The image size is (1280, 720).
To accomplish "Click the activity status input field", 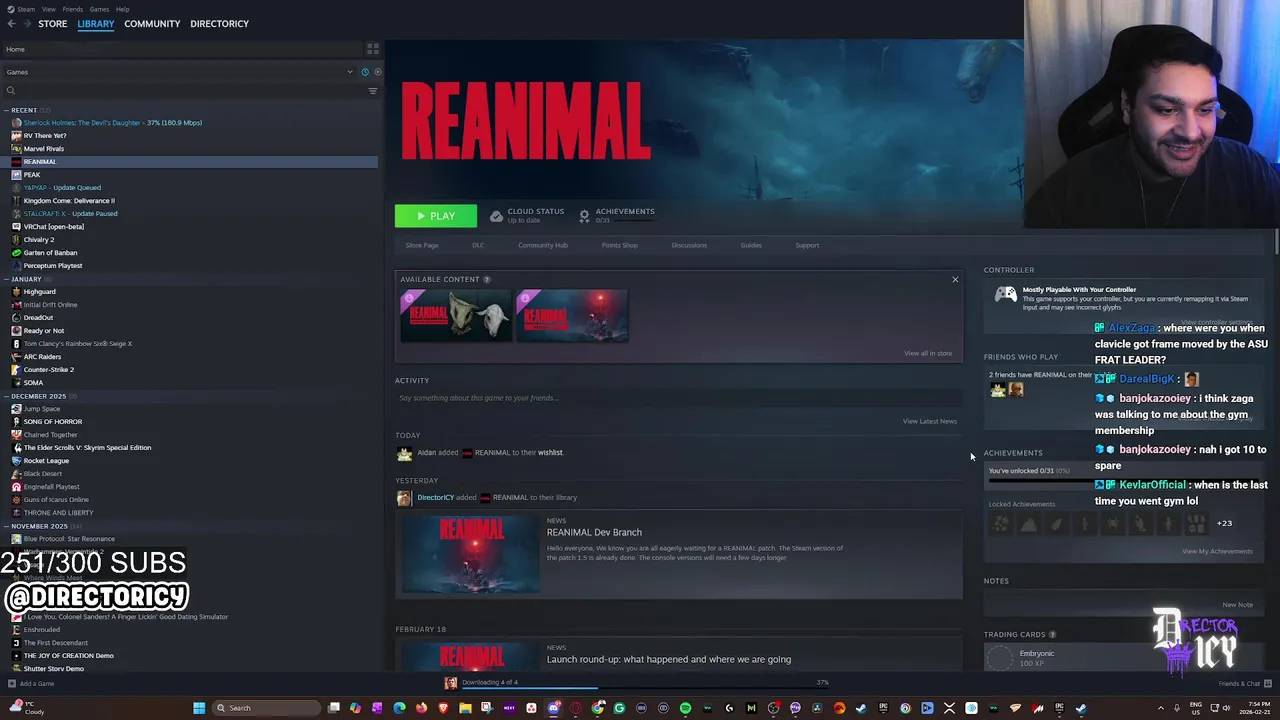I will [x=678, y=398].
